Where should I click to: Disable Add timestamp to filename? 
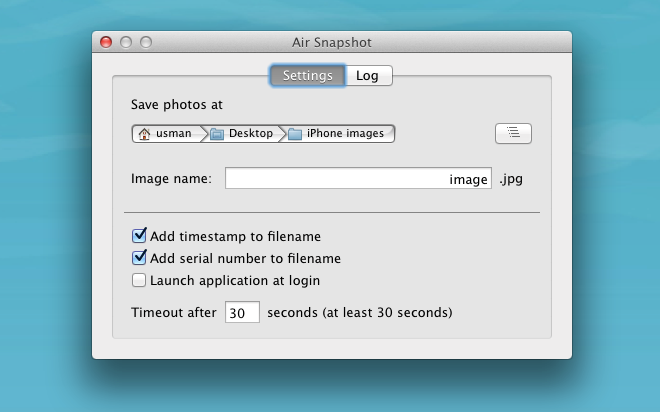pos(139,236)
